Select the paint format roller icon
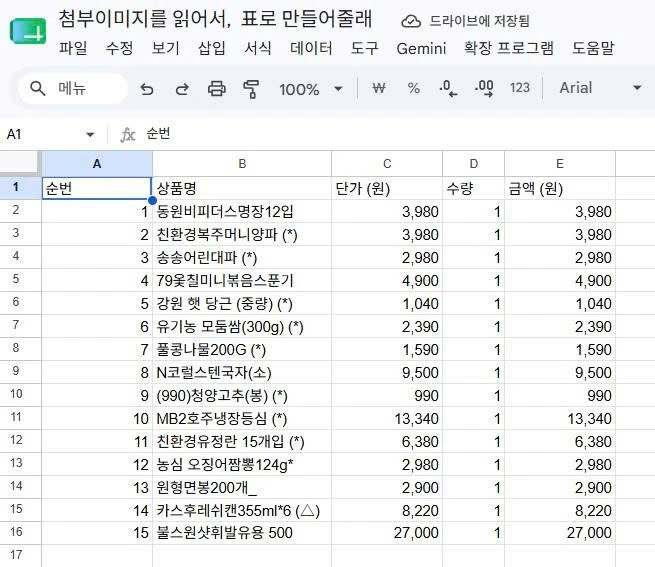Image resolution: width=655 pixels, height=567 pixels. coord(251,89)
